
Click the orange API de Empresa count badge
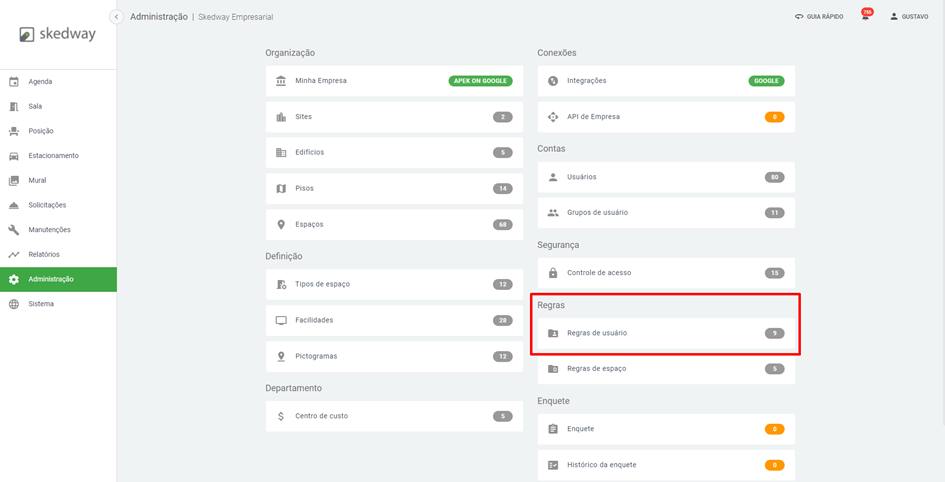pyautogui.click(x=774, y=117)
